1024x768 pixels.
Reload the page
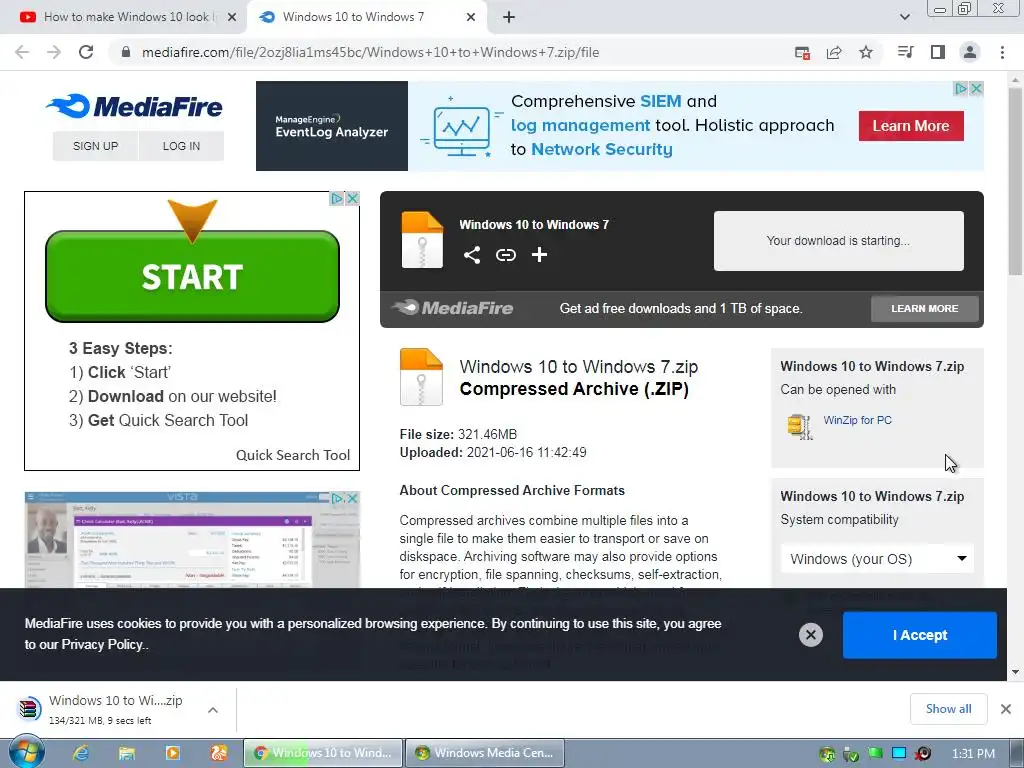coord(86,52)
